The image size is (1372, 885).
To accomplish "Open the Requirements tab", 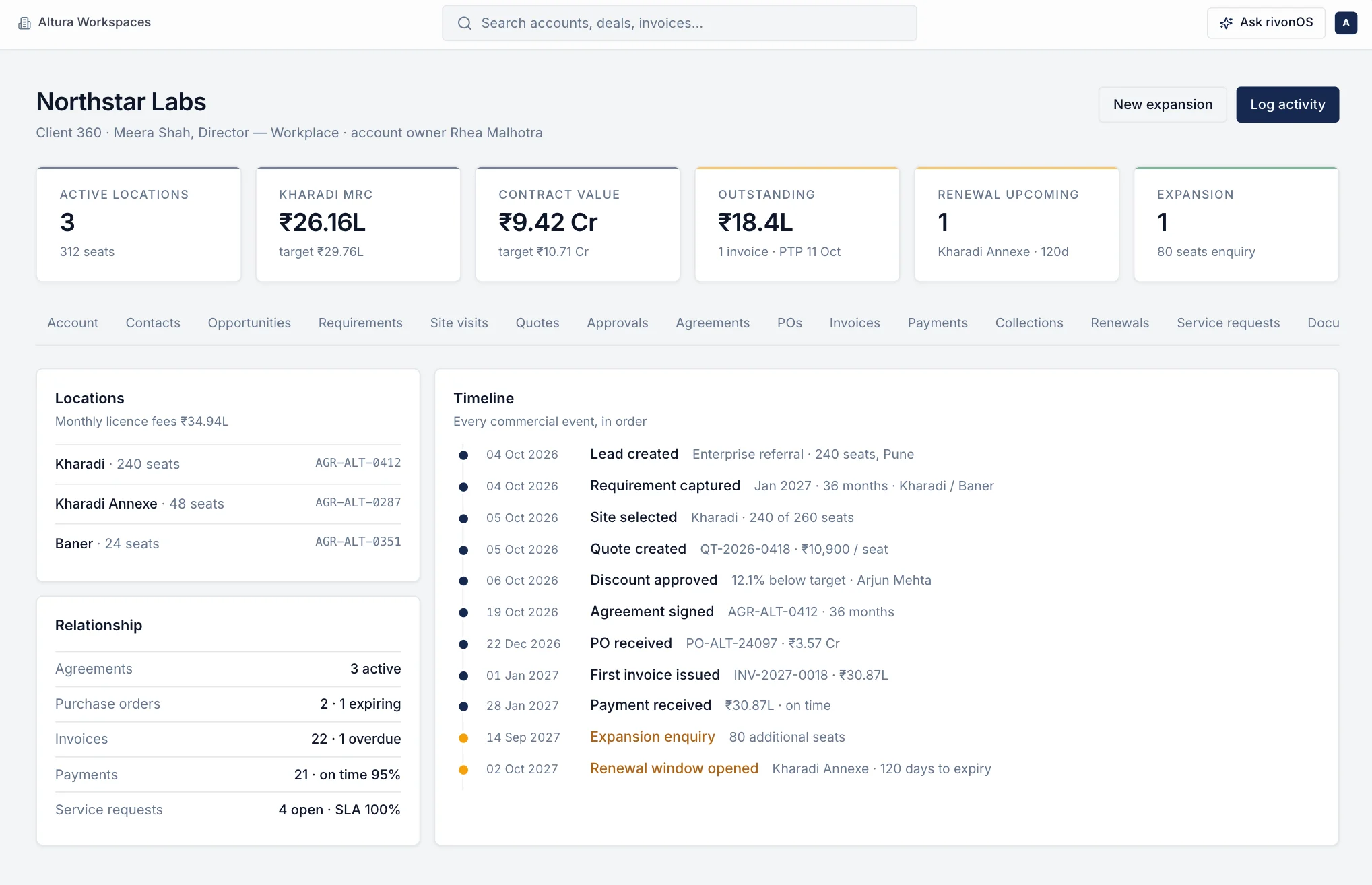I will click(360, 323).
